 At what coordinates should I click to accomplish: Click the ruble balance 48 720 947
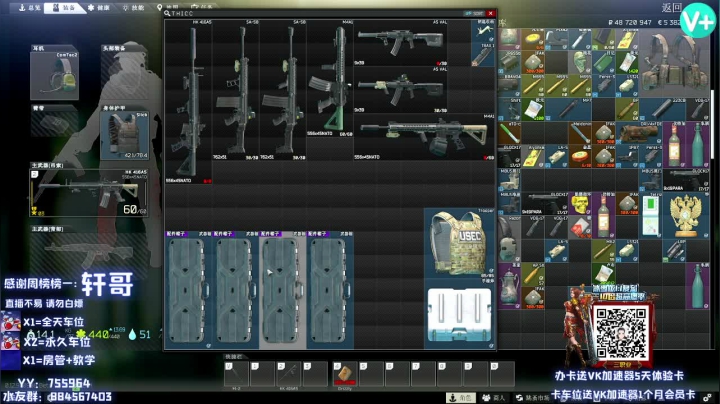tap(629, 22)
